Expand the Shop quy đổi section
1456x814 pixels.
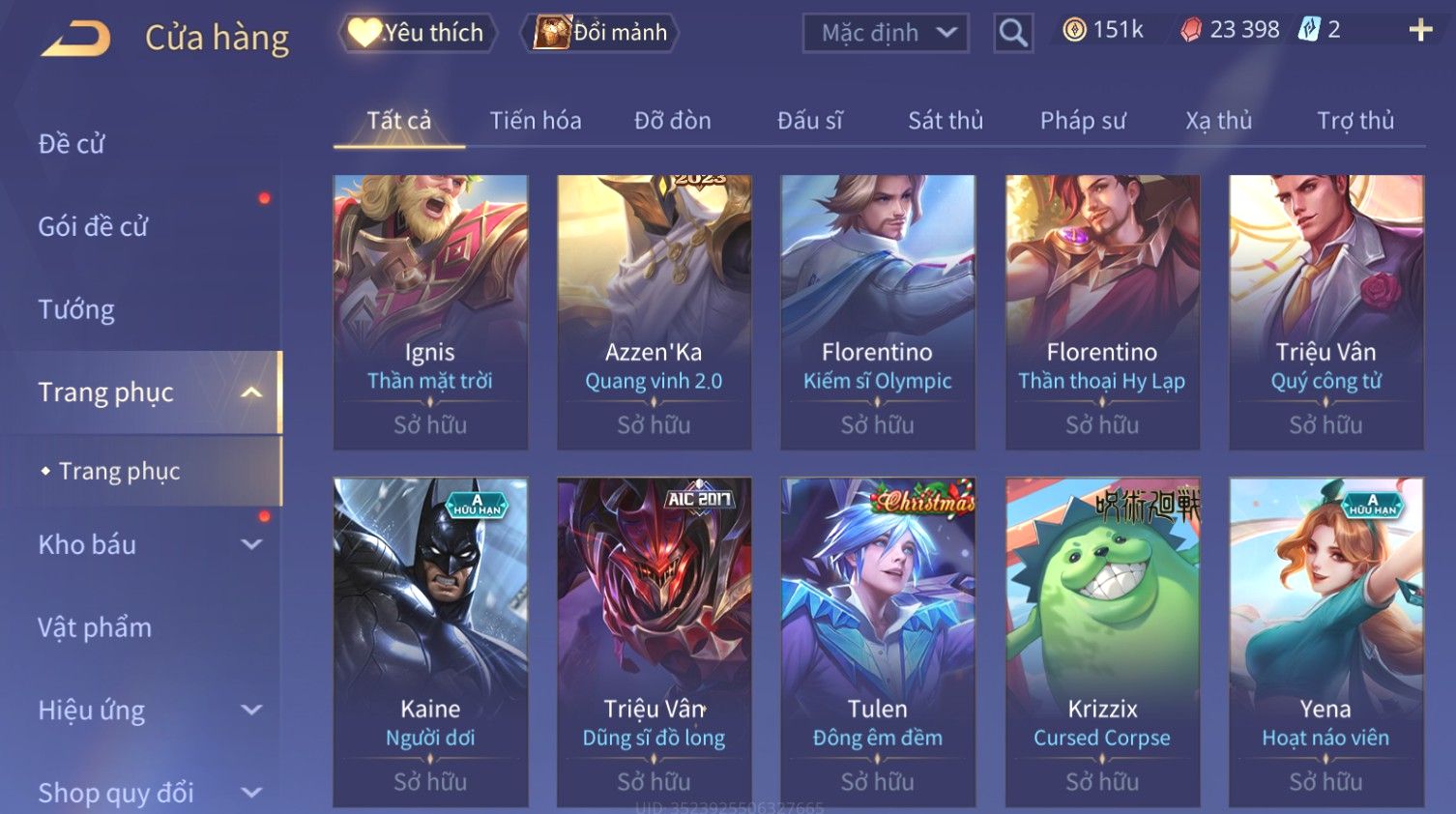(x=251, y=794)
